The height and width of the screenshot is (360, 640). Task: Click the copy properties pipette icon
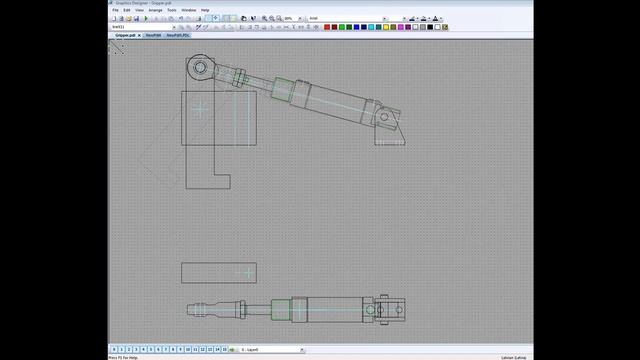(198, 27)
